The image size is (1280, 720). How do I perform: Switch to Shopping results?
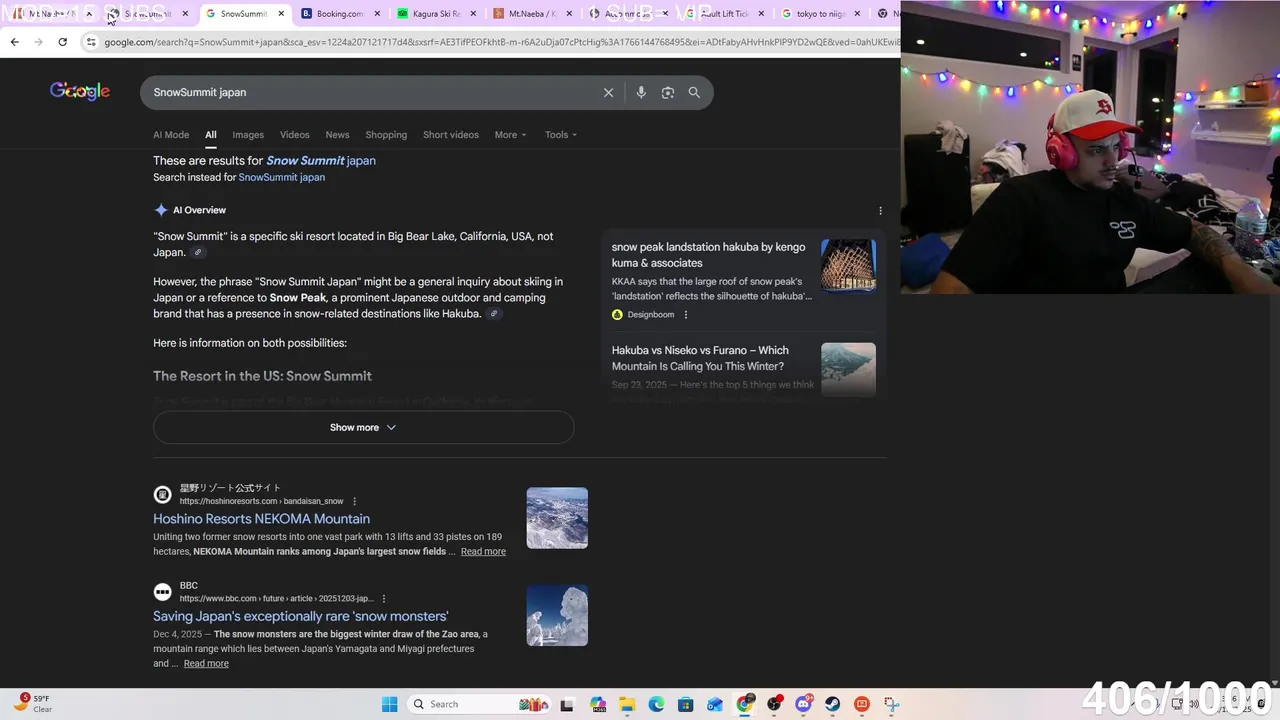(x=386, y=135)
